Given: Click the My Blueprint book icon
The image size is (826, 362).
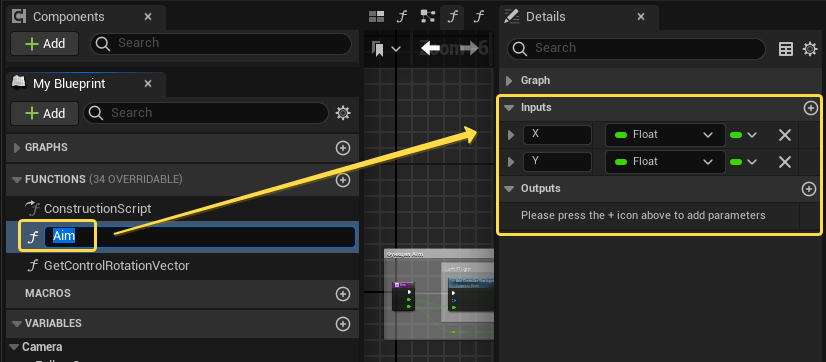Looking at the screenshot, I should click(19, 83).
